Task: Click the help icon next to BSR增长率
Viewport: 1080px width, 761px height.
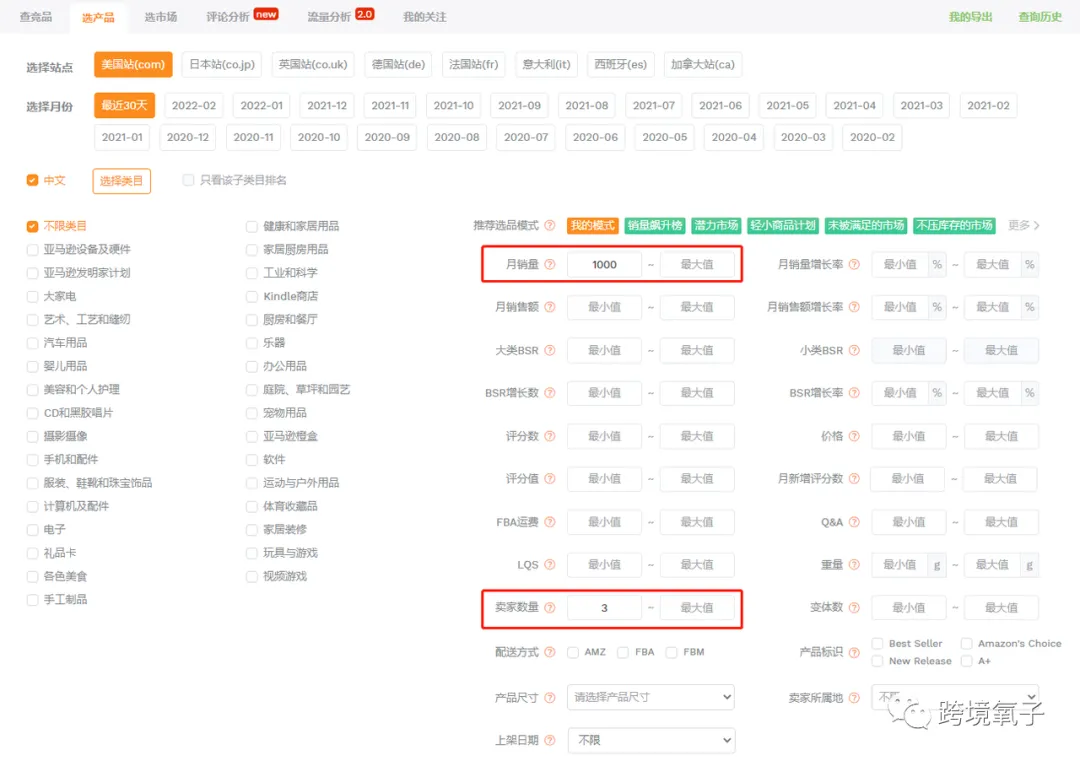Action: point(854,393)
